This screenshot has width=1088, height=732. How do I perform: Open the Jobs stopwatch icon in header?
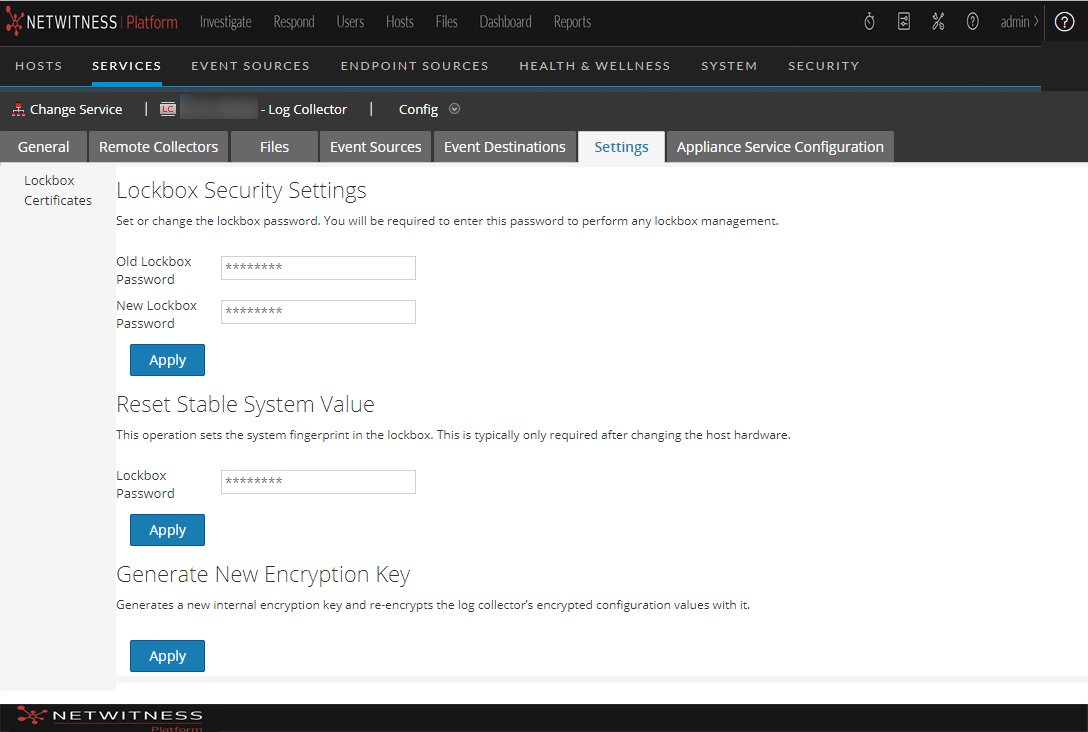pyautogui.click(x=869, y=22)
